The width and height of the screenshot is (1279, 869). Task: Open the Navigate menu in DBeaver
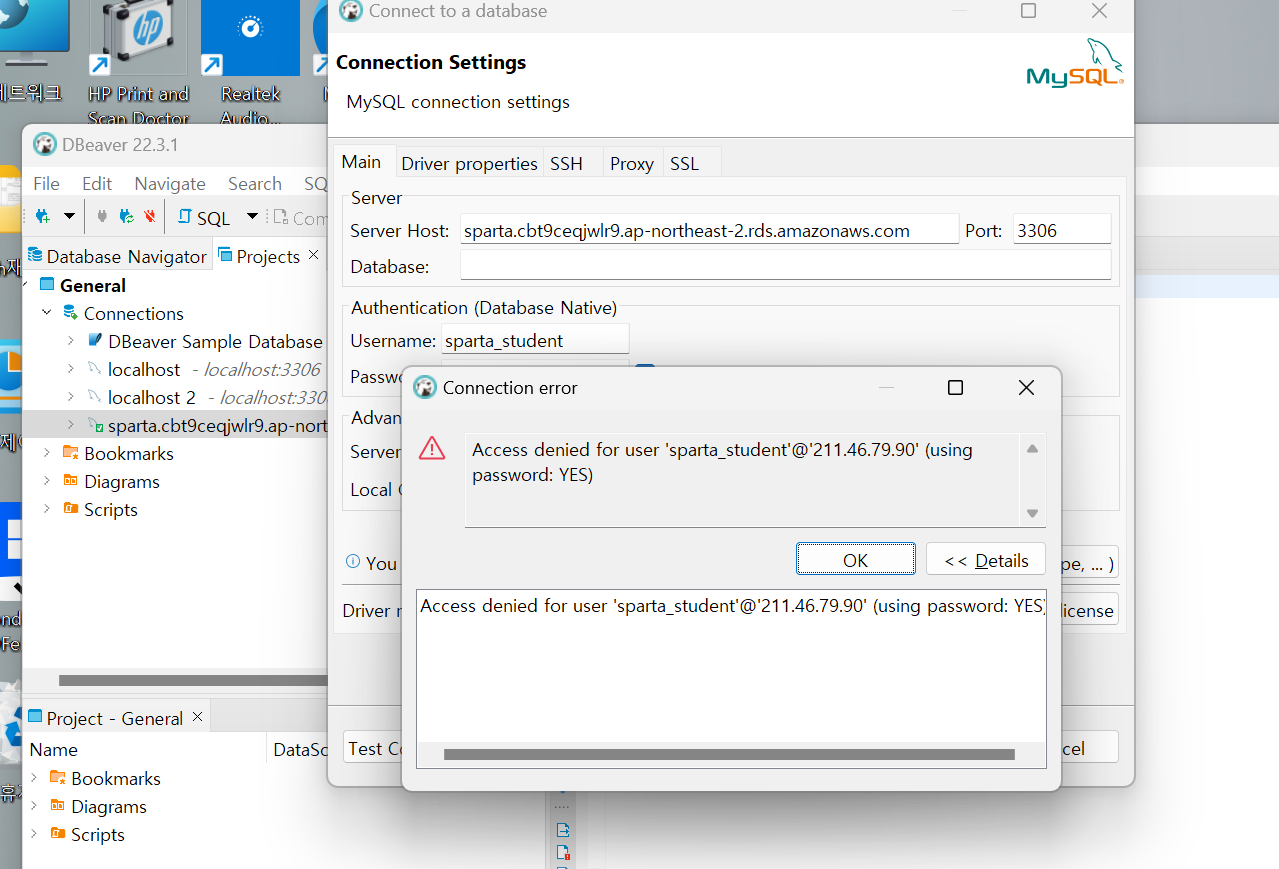(170, 184)
